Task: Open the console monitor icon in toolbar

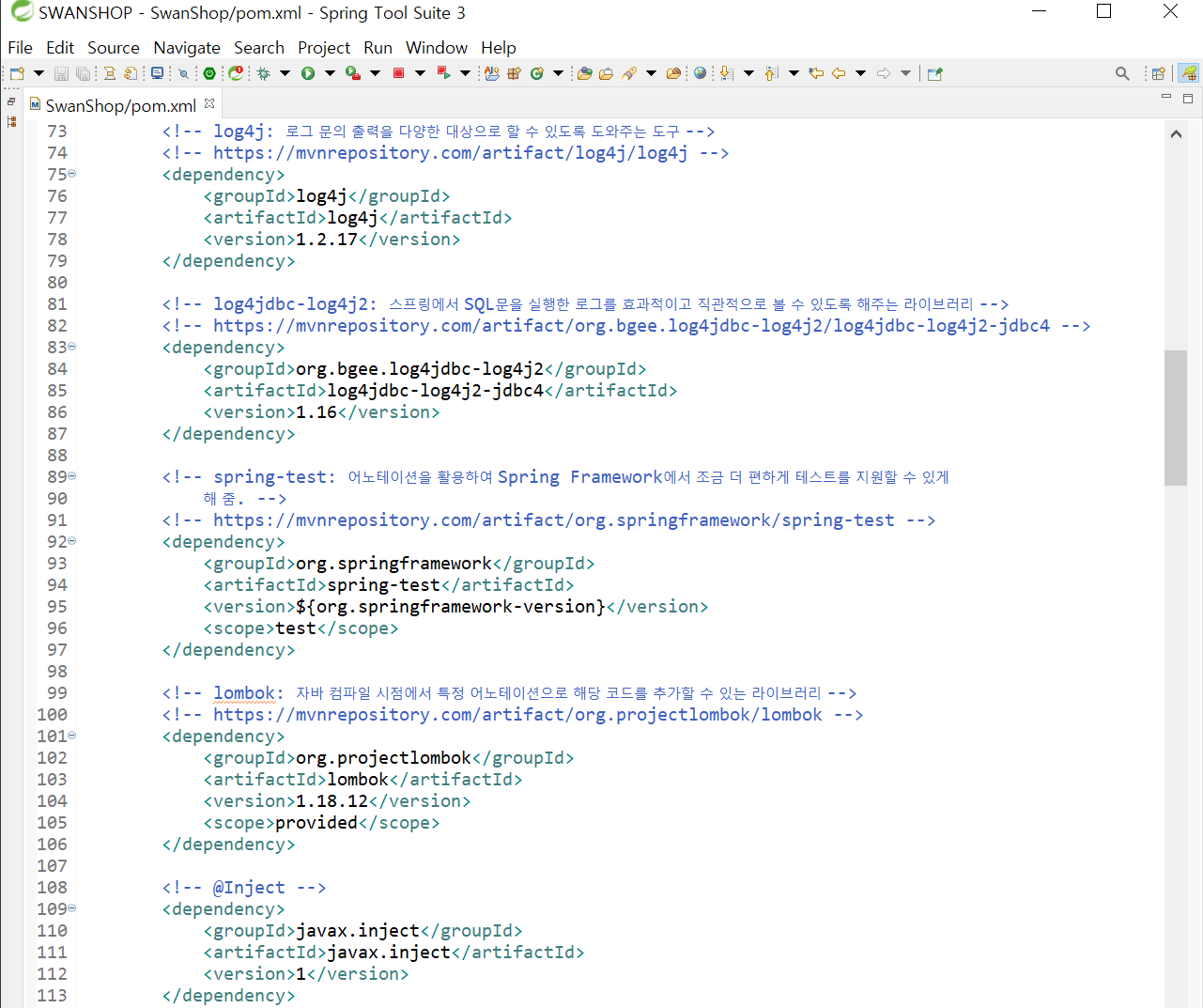Action: point(157,73)
